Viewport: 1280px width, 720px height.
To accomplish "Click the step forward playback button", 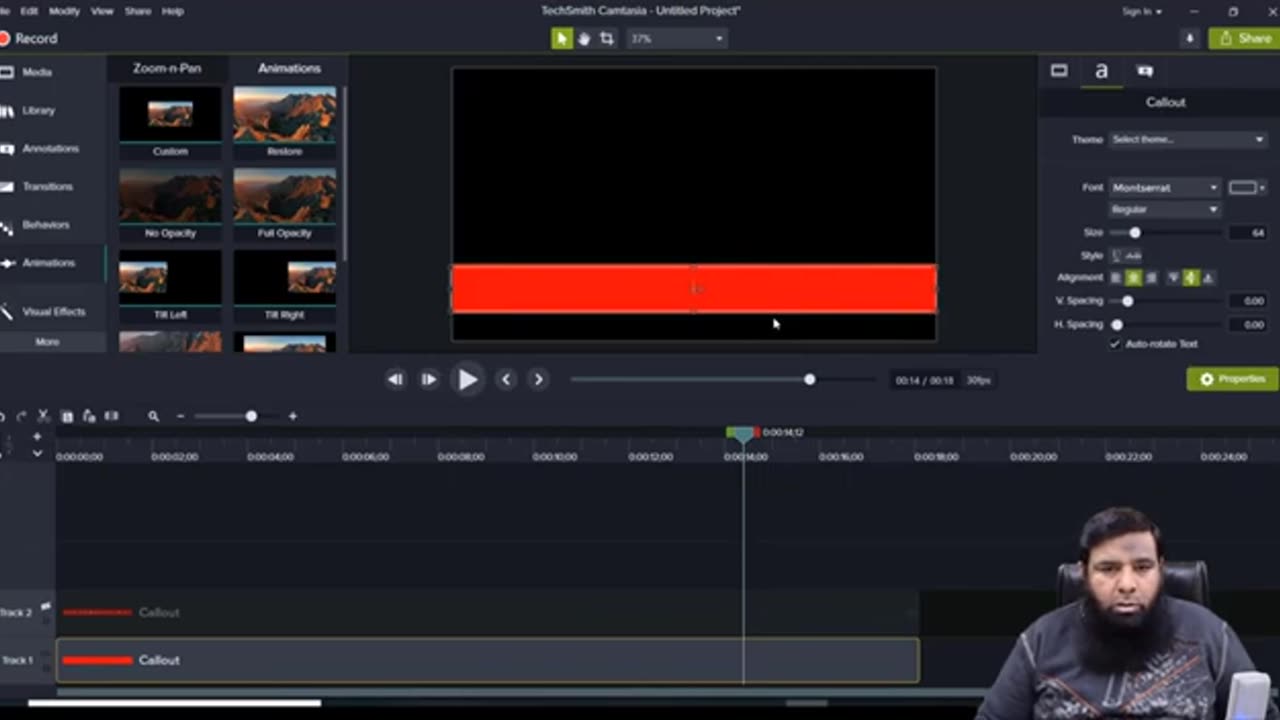I will (x=428, y=379).
